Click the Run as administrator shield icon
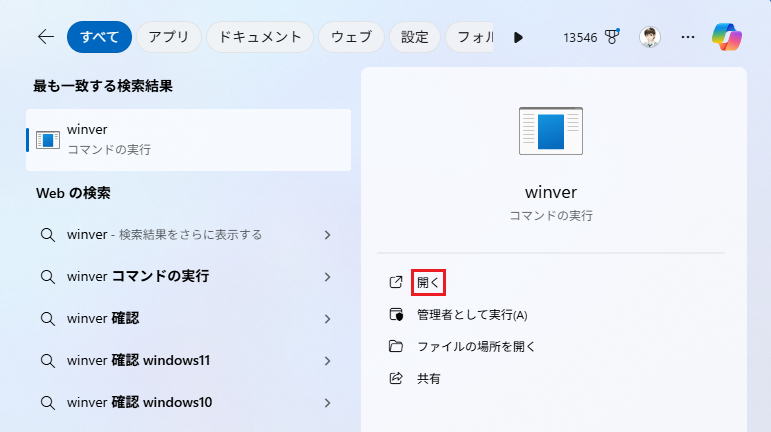 pyautogui.click(x=396, y=315)
